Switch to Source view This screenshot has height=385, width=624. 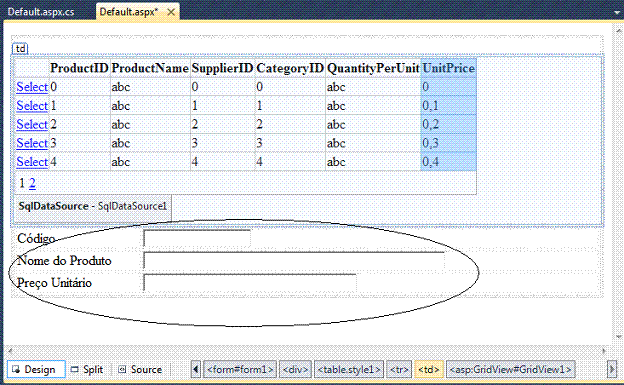pos(140,369)
